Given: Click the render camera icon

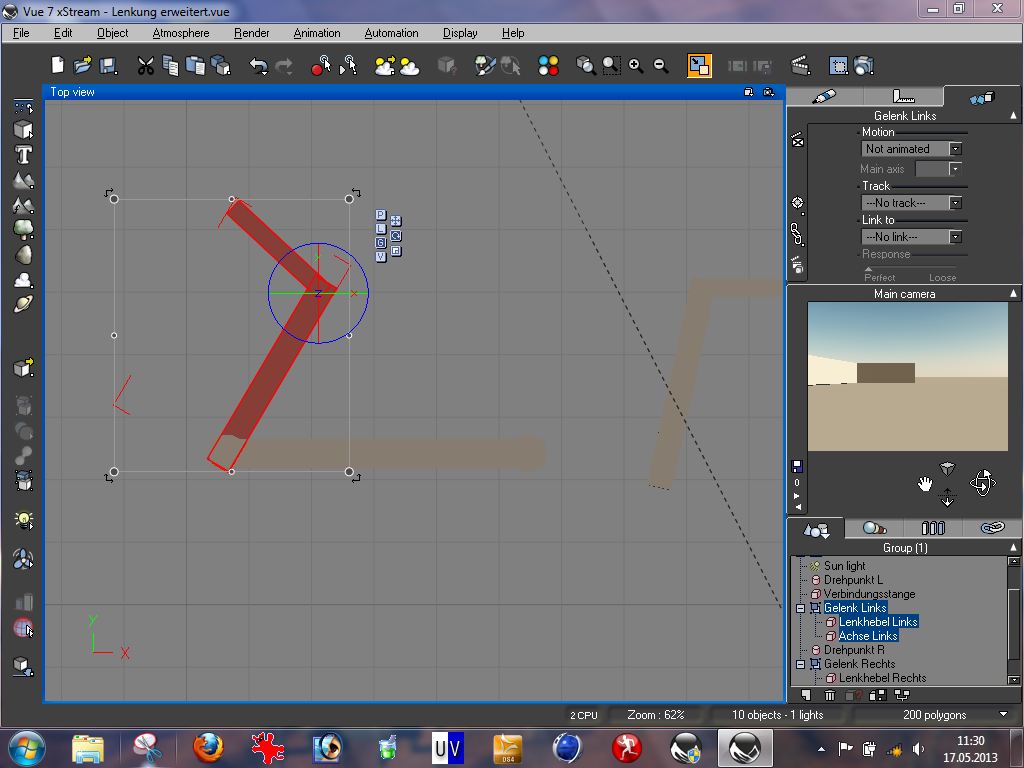Looking at the screenshot, I should (x=863, y=65).
